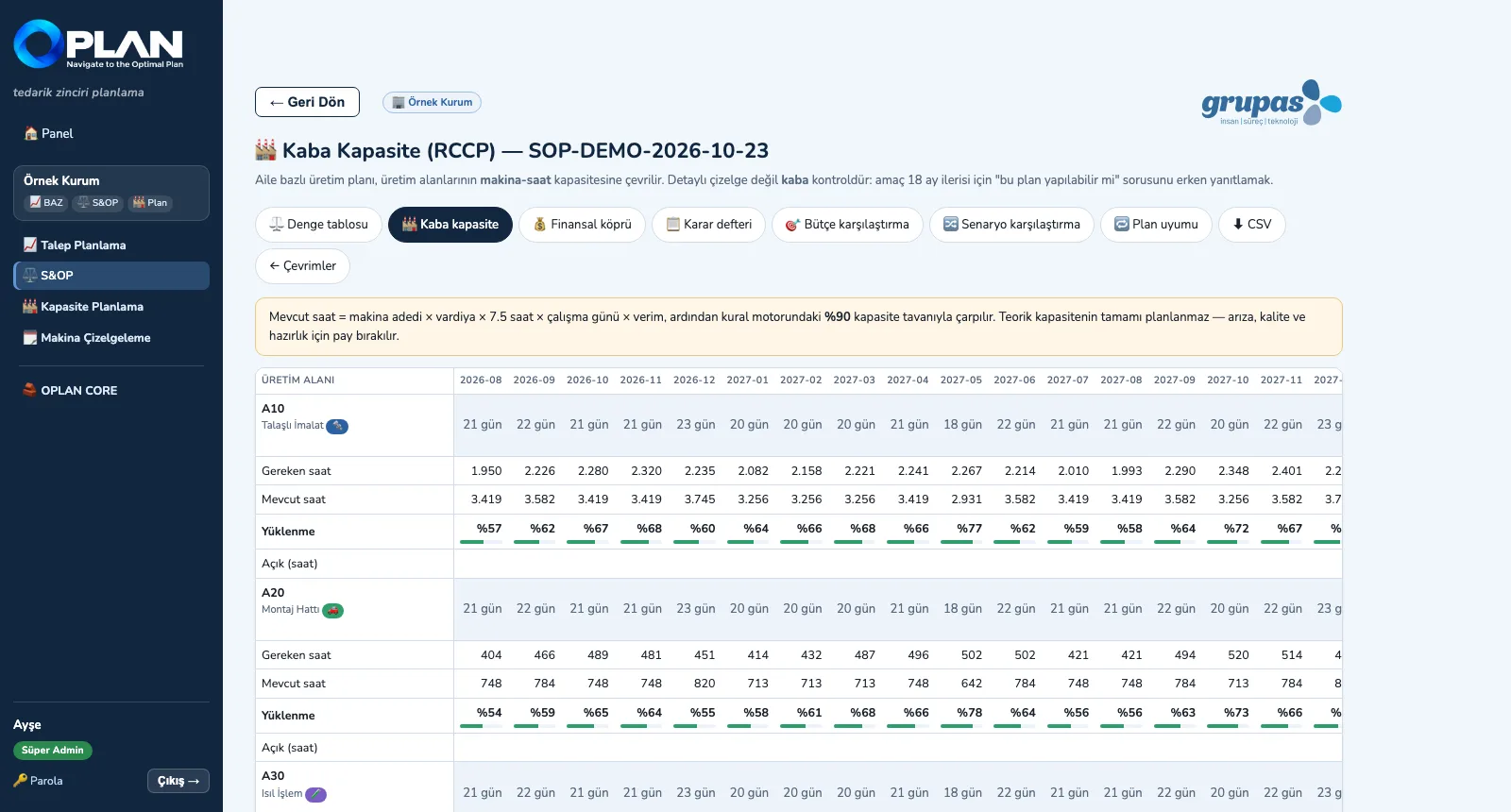Select the Kaba kapasite tab

[450, 225]
